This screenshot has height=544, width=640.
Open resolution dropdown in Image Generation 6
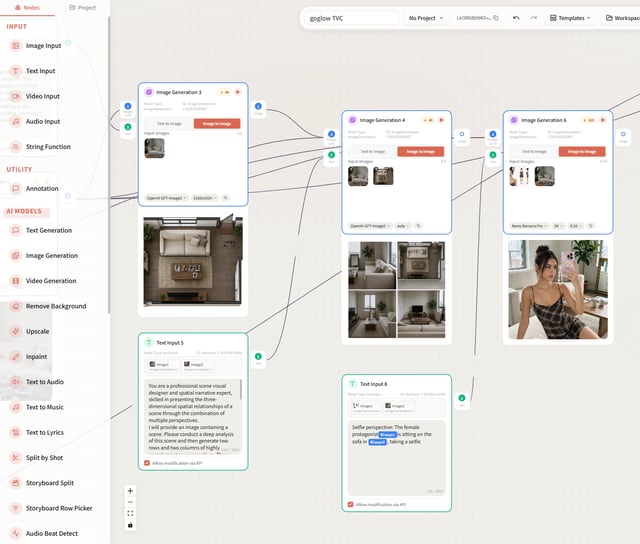tap(558, 226)
